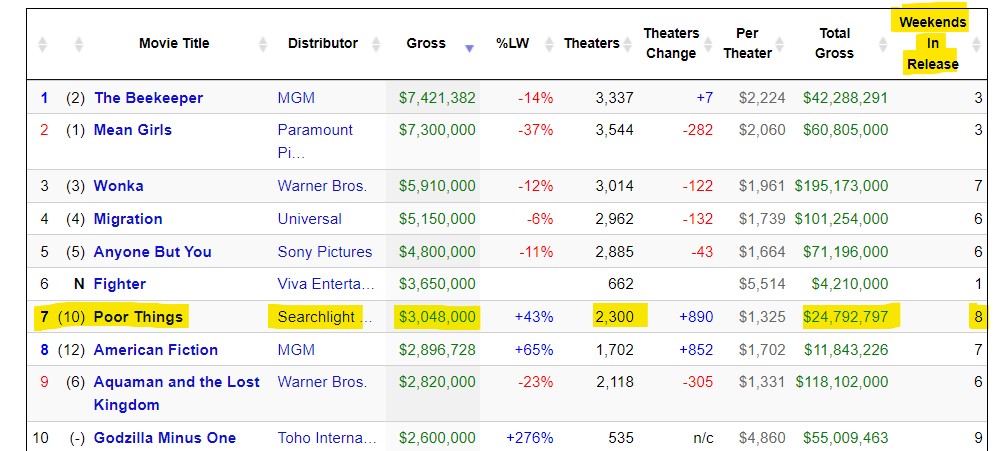Open the Universal distributor link
1003x451 pixels.
click(x=309, y=219)
